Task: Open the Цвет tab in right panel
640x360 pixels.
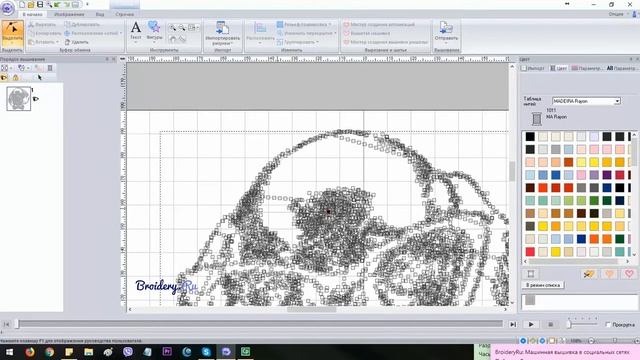Action: (558, 68)
